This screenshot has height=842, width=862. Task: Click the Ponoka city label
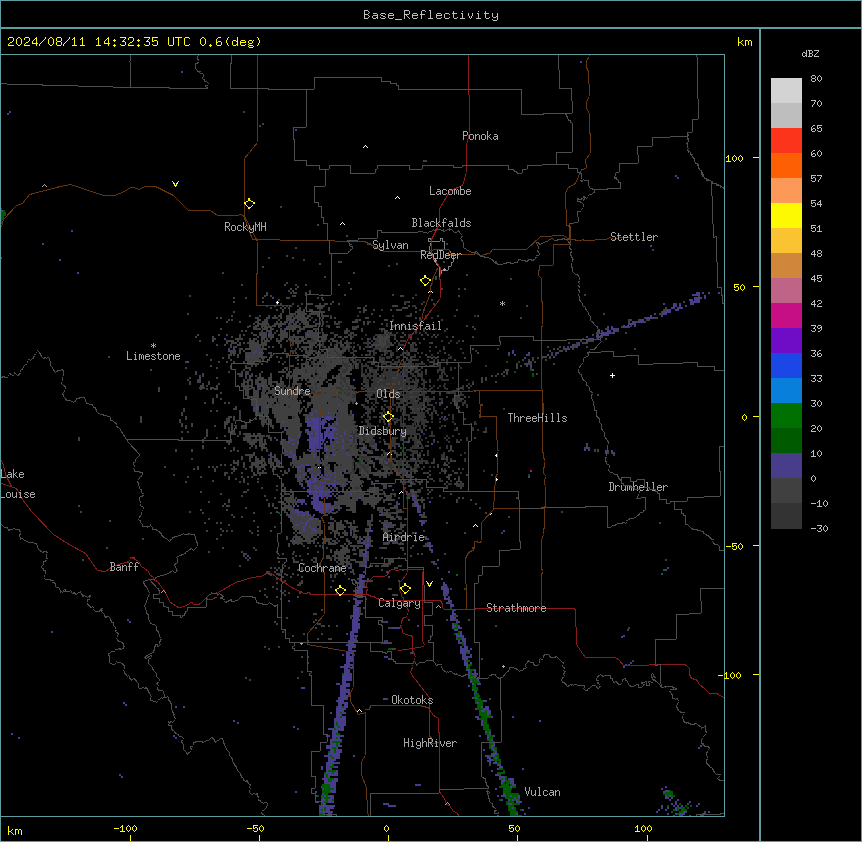pyautogui.click(x=480, y=136)
